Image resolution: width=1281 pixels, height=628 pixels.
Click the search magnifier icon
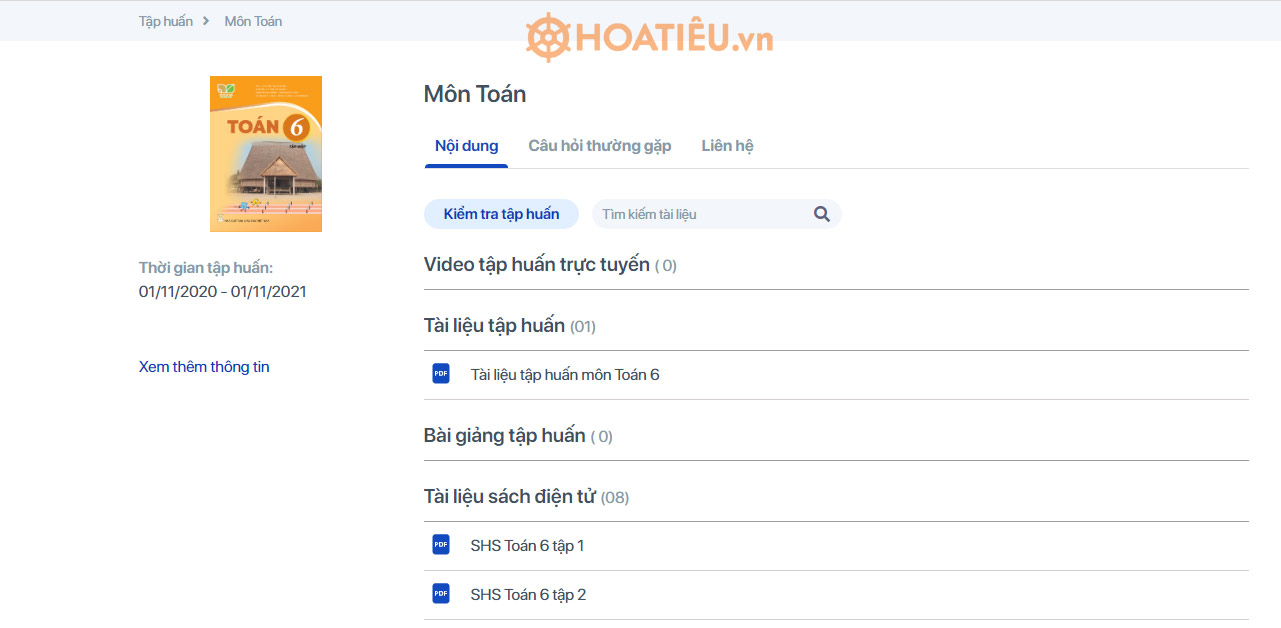pyautogui.click(x=821, y=213)
